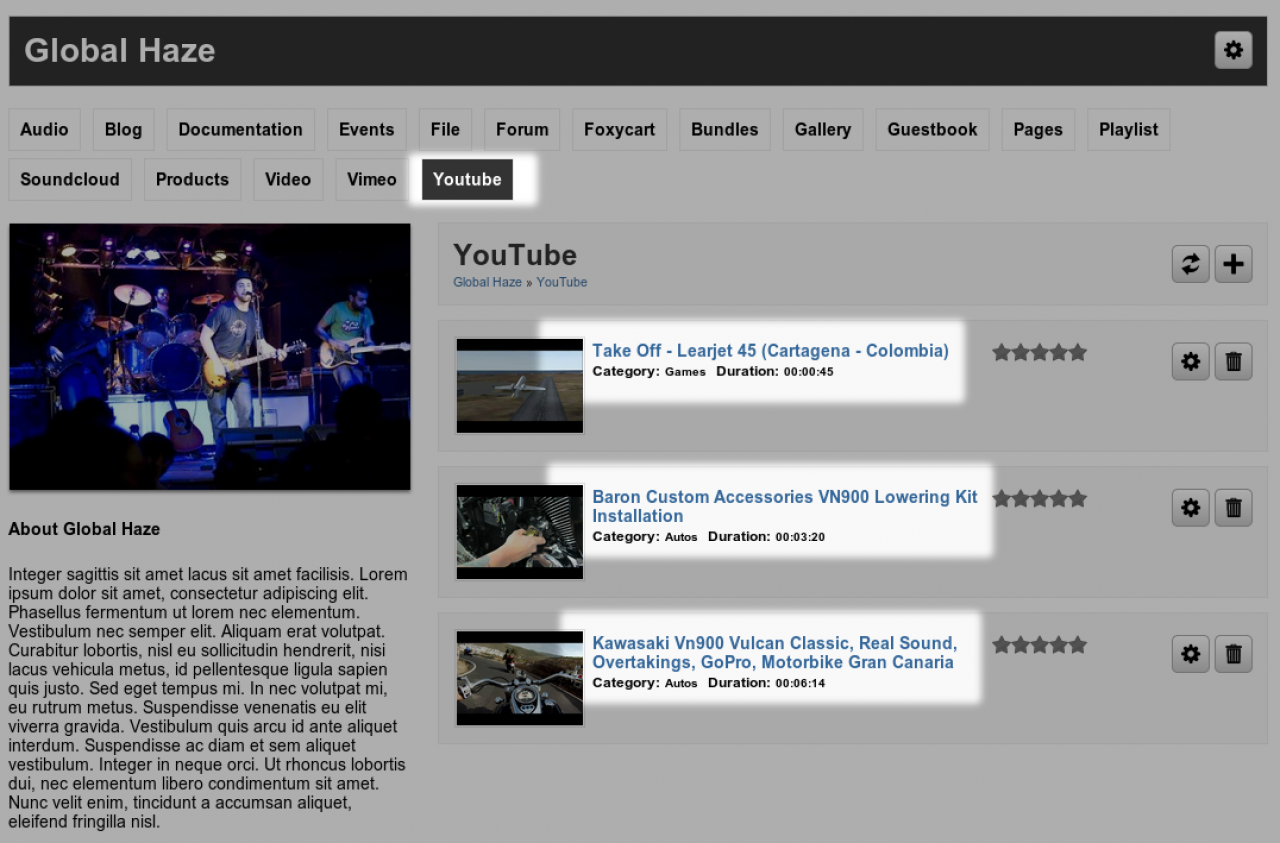Open Kawasaki Vn900 Vulcan Classic video link
1280x843 pixels.
[x=775, y=652]
